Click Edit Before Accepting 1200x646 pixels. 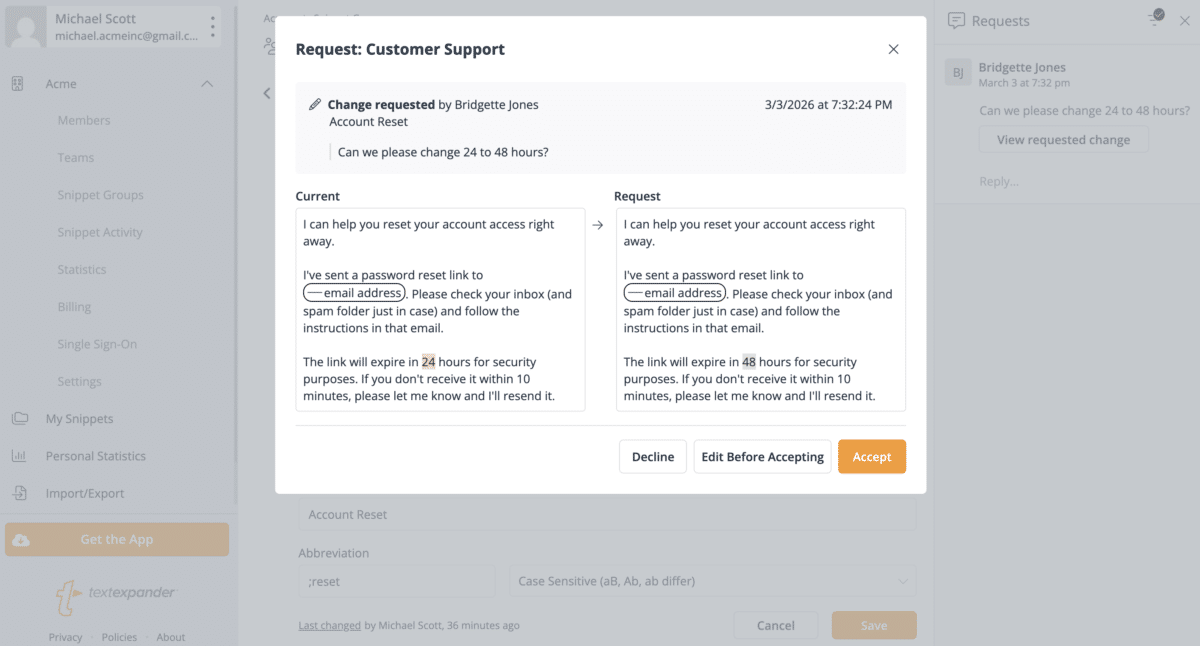[x=762, y=457]
